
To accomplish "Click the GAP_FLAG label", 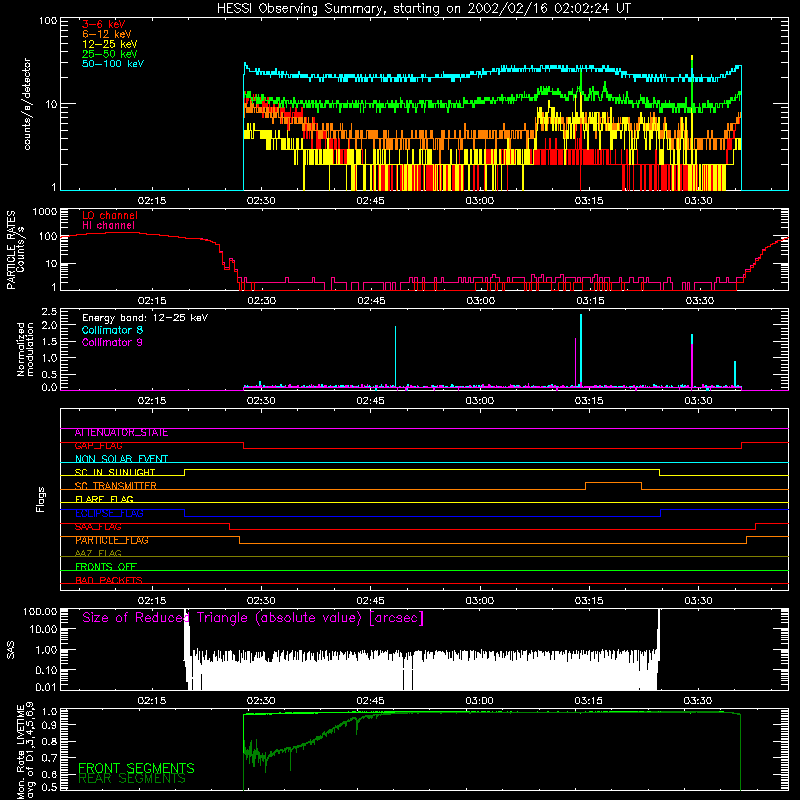I will coord(98,446).
